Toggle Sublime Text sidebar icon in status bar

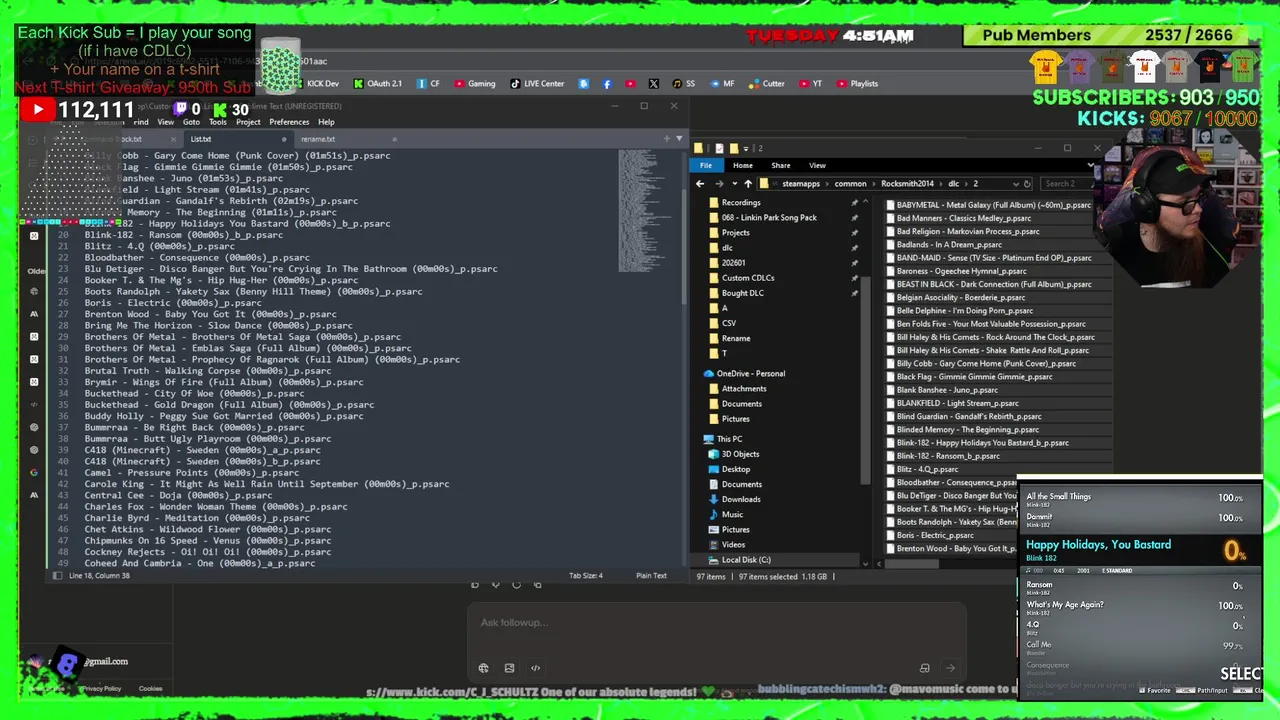tap(57, 576)
